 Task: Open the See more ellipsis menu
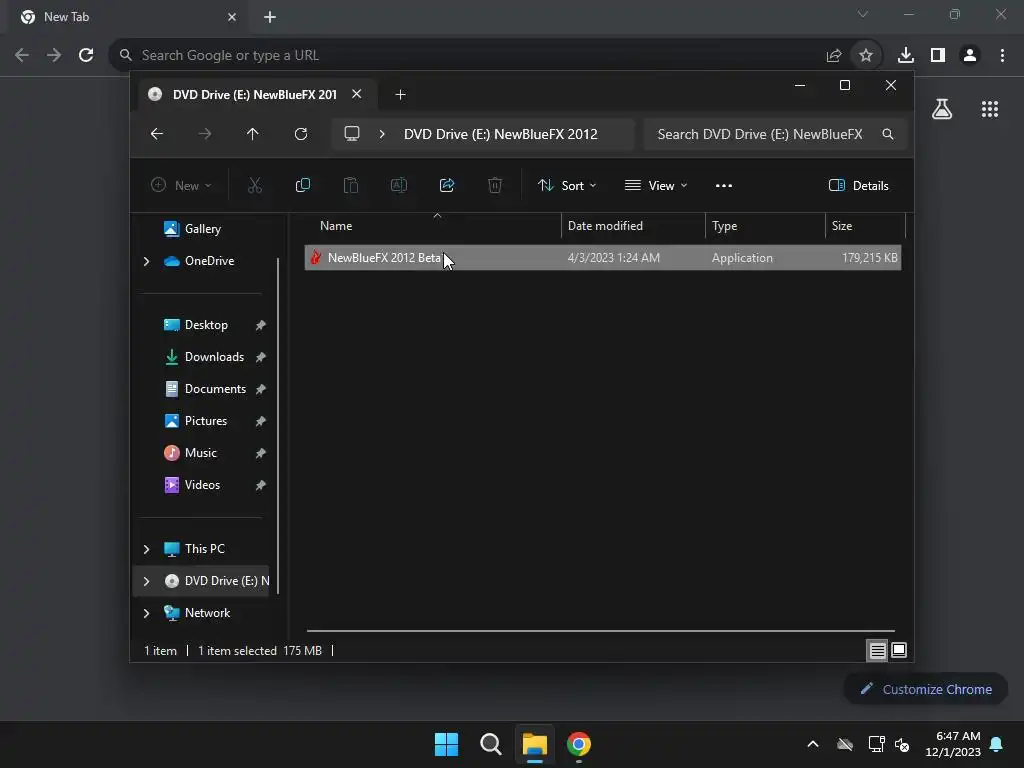(724, 185)
